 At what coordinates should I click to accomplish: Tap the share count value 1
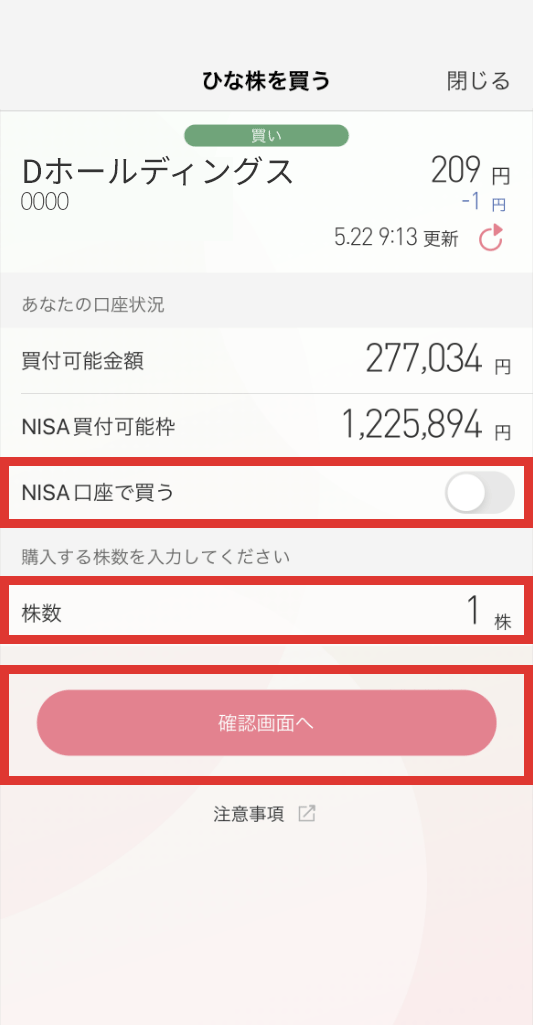[x=473, y=613]
